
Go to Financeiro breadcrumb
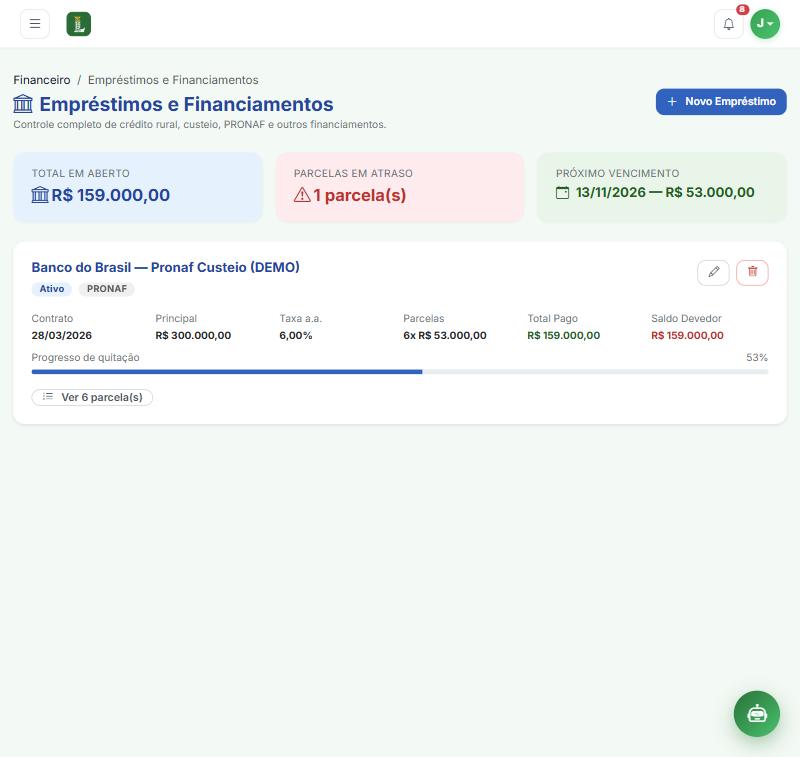pyautogui.click(x=42, y=80)
